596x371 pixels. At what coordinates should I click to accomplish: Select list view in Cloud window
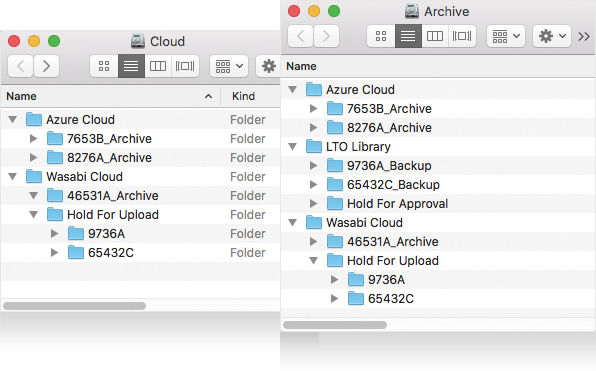click(131, 66)
